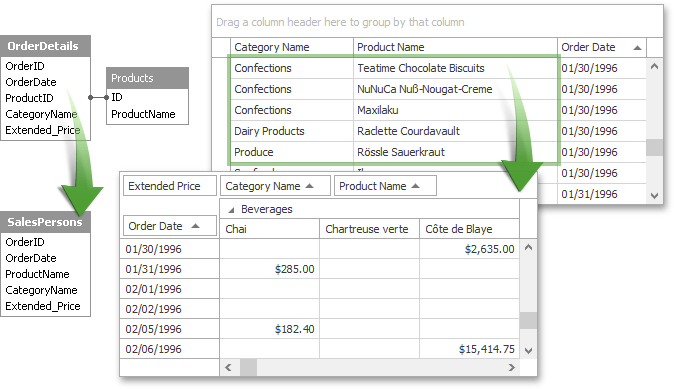
Task: Click pivot horizontal scroll right arrow
Action: 512,368
